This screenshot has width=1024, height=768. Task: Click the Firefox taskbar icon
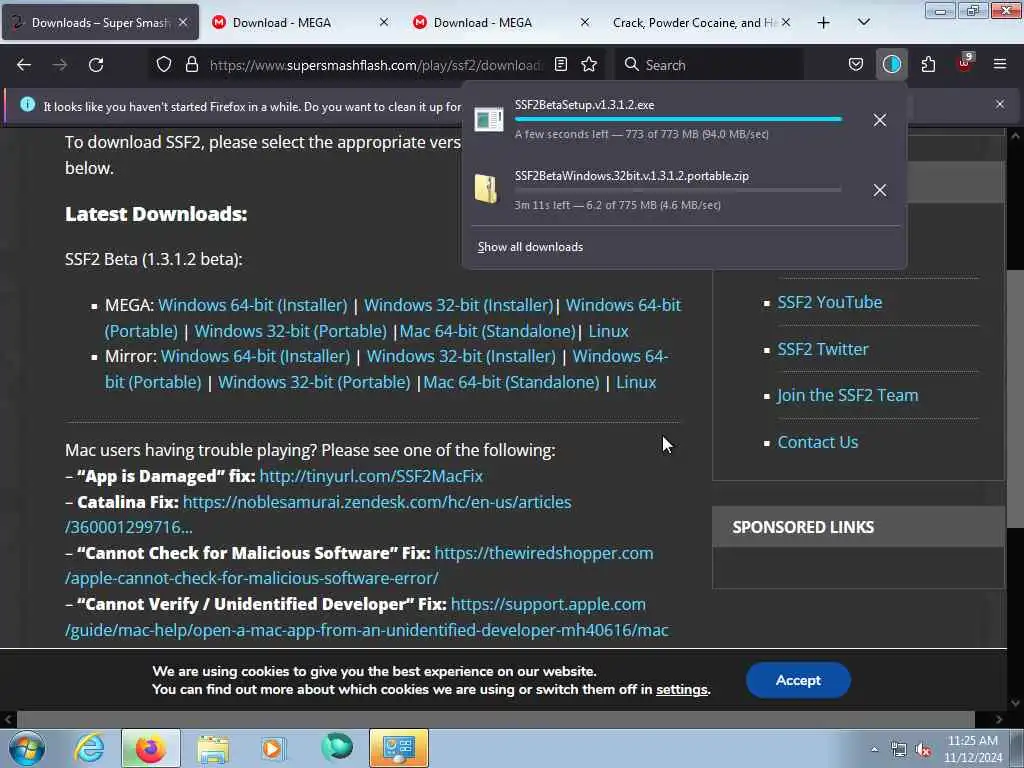pyautogui.click(x=151, y=748)
